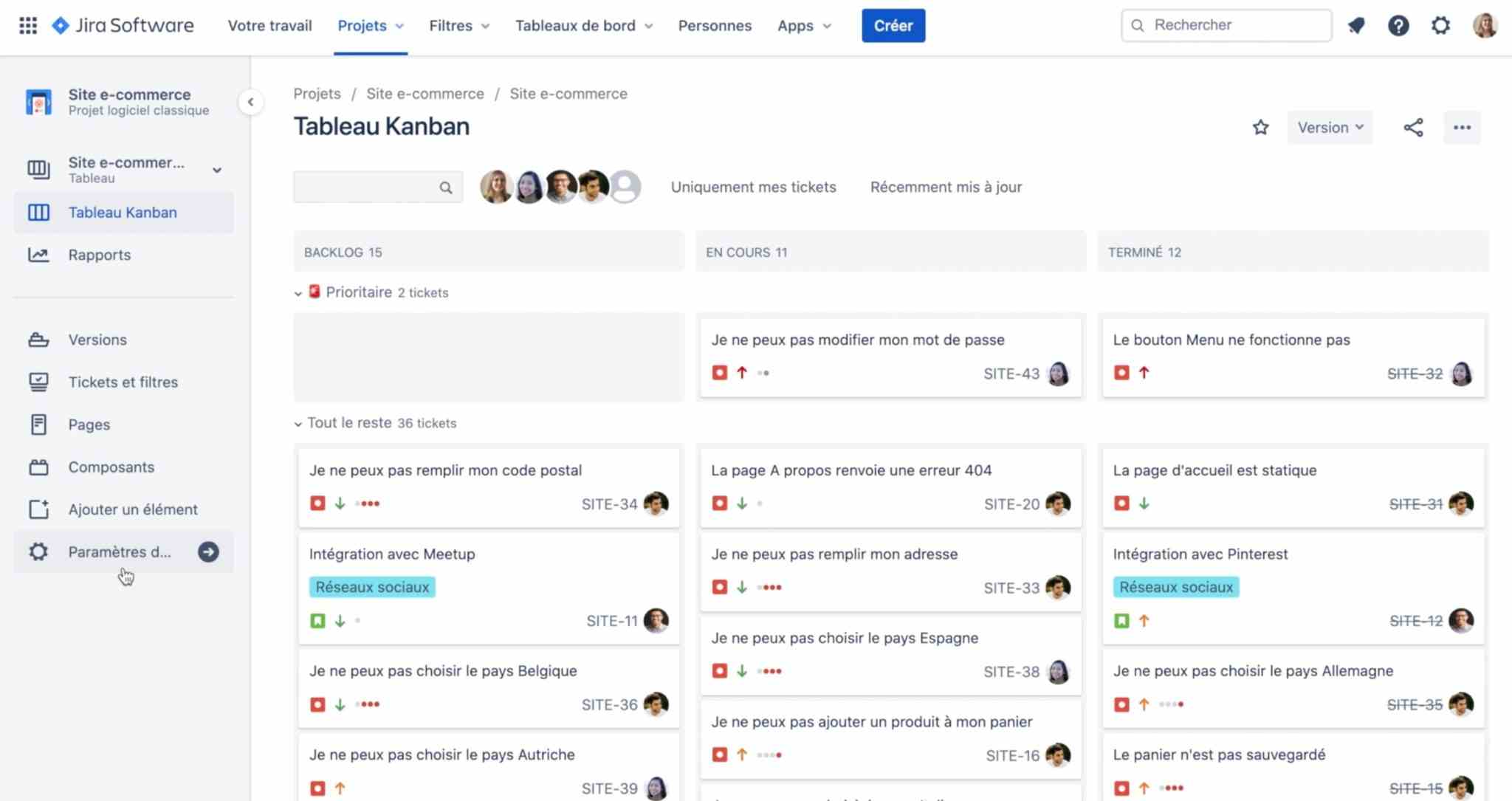Filter by fourth assignee avatar

coord(593,187)
